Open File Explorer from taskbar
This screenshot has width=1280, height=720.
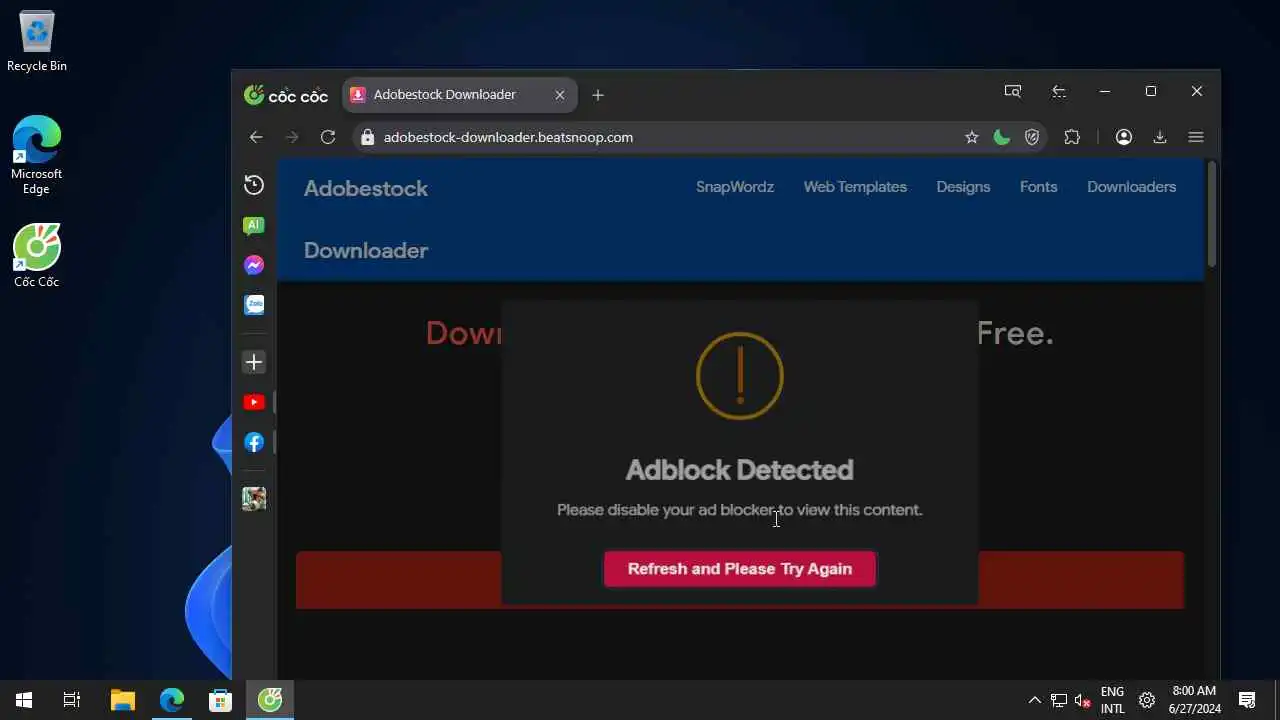[x=122, y=700]
